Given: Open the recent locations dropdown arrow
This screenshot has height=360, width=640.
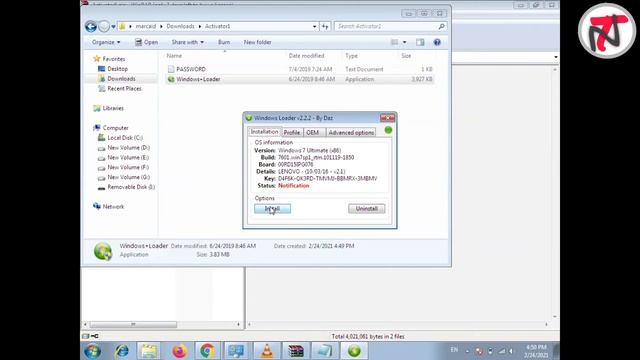Looking at the screenshot, I should (113, 27).
